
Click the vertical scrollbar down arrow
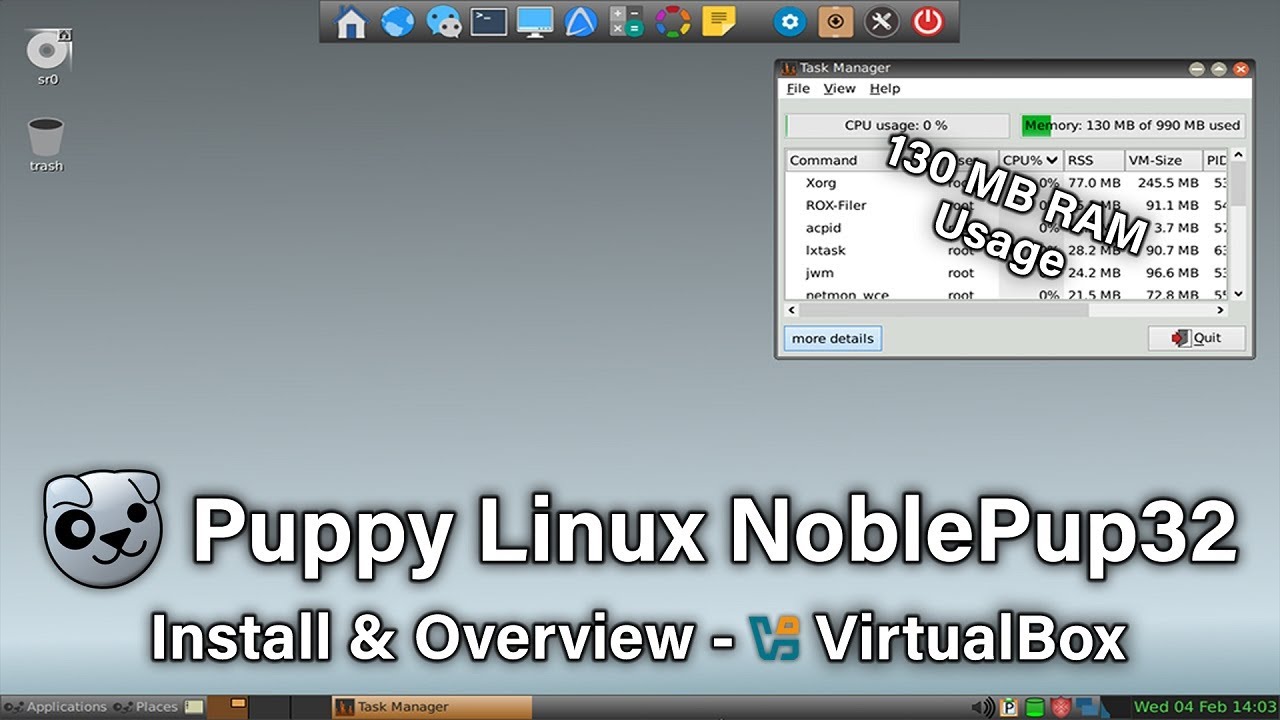tap(1238, 294)
